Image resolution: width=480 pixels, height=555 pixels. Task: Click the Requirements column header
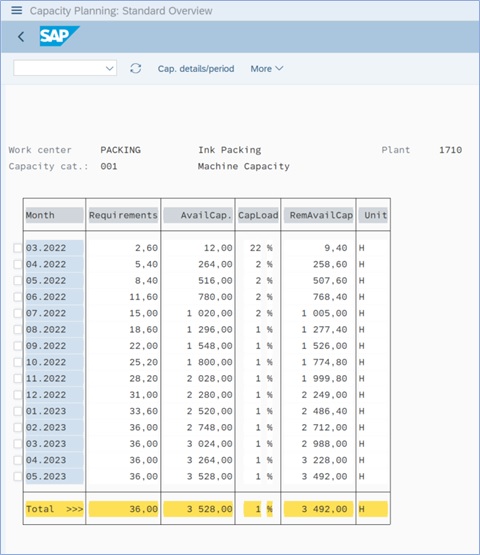pos(123,215)
